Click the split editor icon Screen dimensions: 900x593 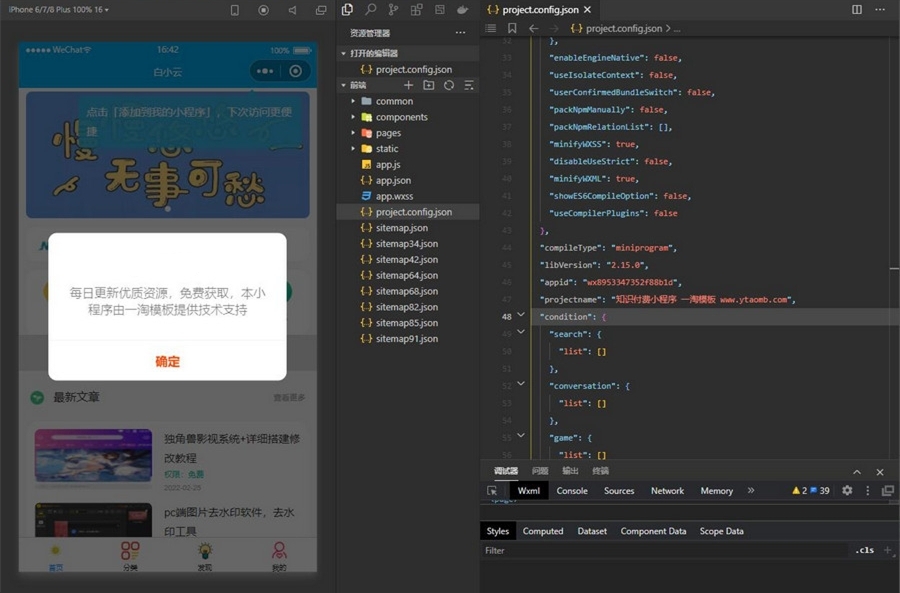pos(857,9)
